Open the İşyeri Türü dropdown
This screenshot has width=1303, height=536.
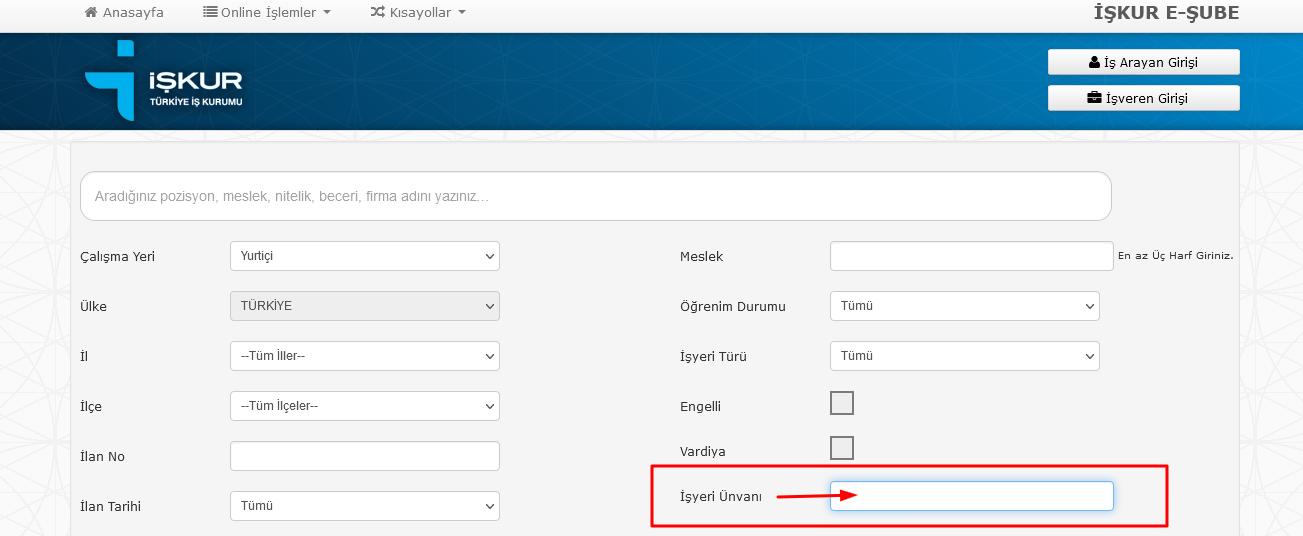click(965, 356)
